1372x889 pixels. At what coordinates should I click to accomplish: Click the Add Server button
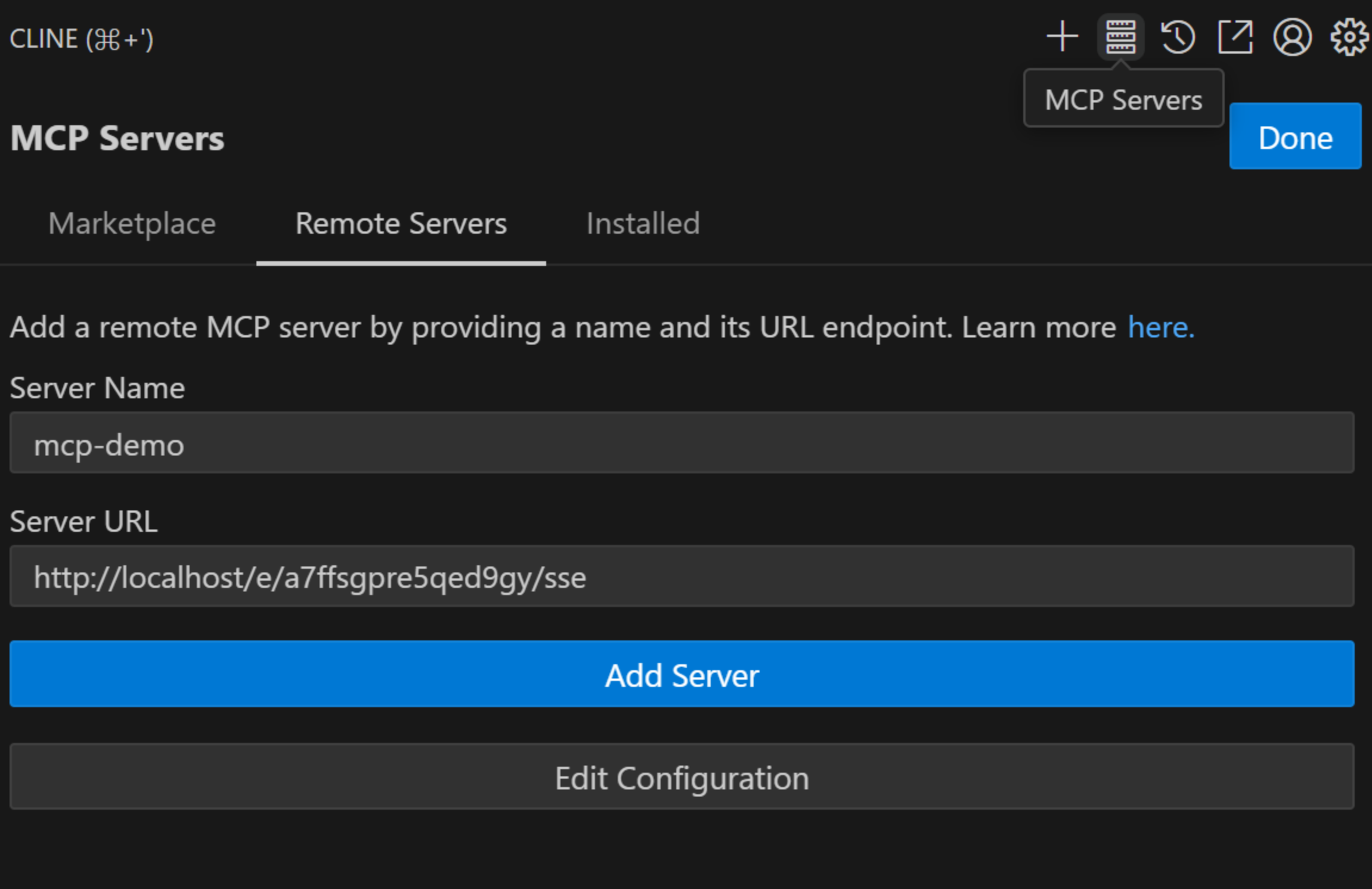click(682, 674)
